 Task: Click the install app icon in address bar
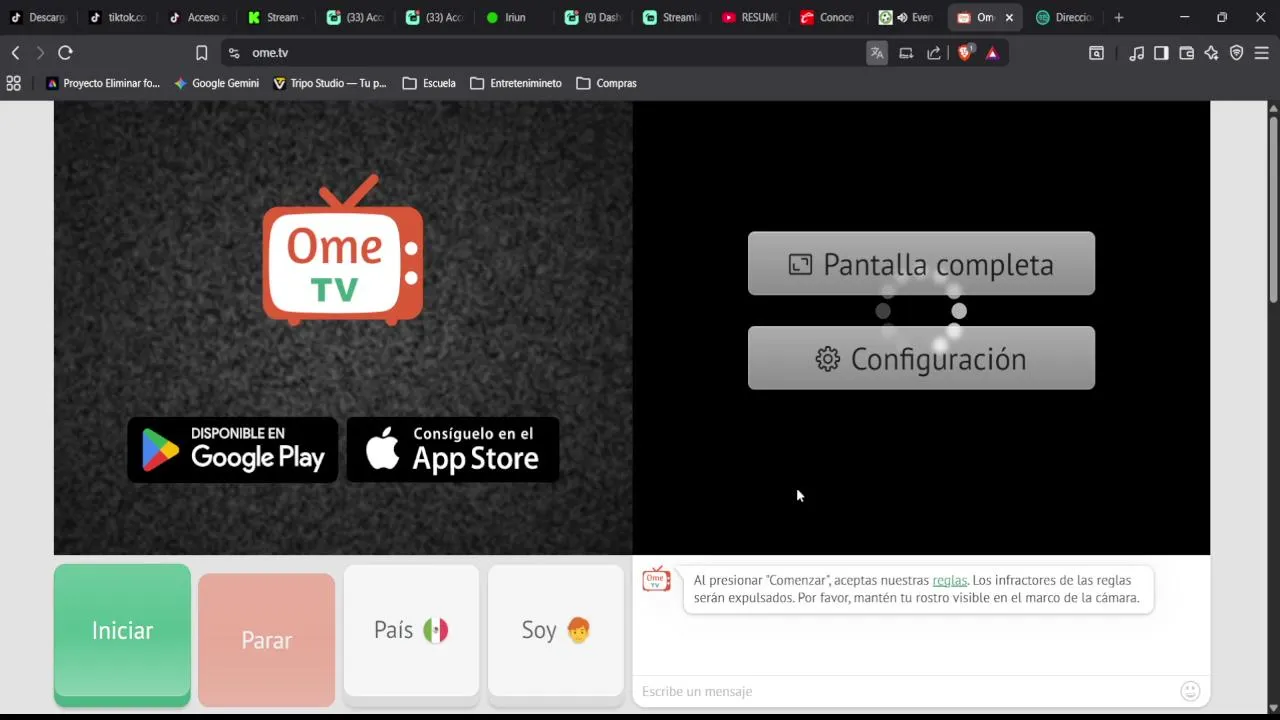(906, 53)
